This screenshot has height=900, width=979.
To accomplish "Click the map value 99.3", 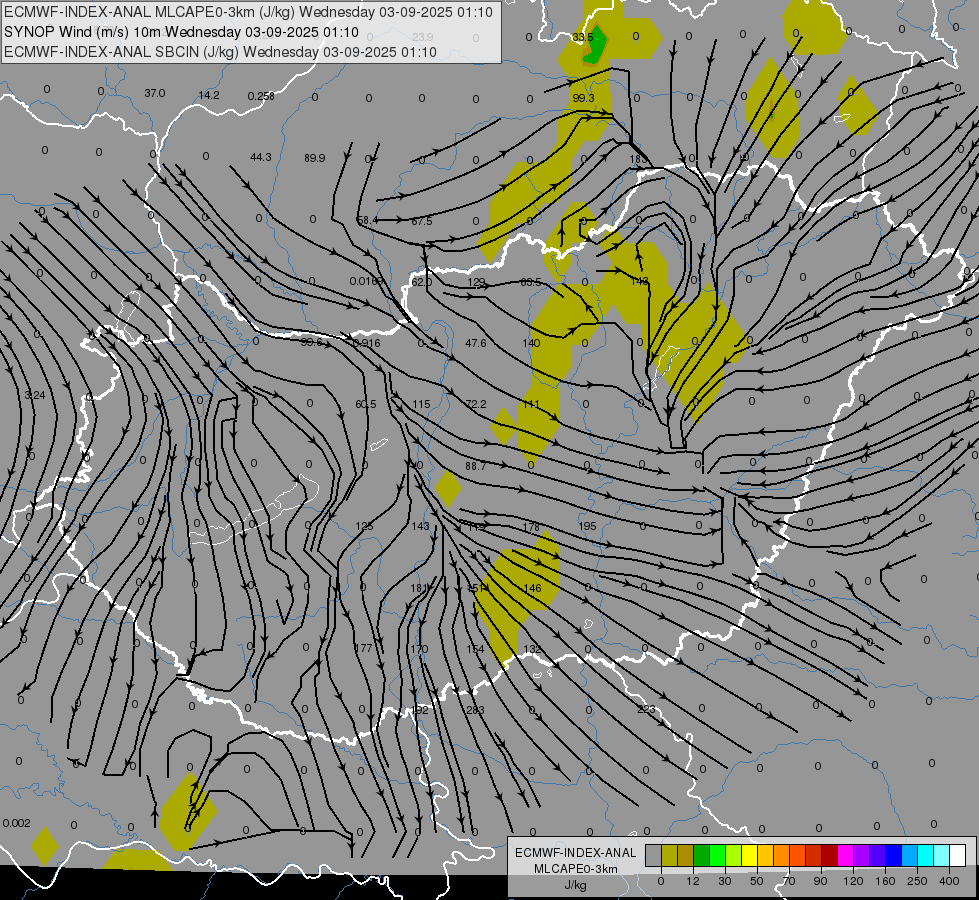I will 583,98.
